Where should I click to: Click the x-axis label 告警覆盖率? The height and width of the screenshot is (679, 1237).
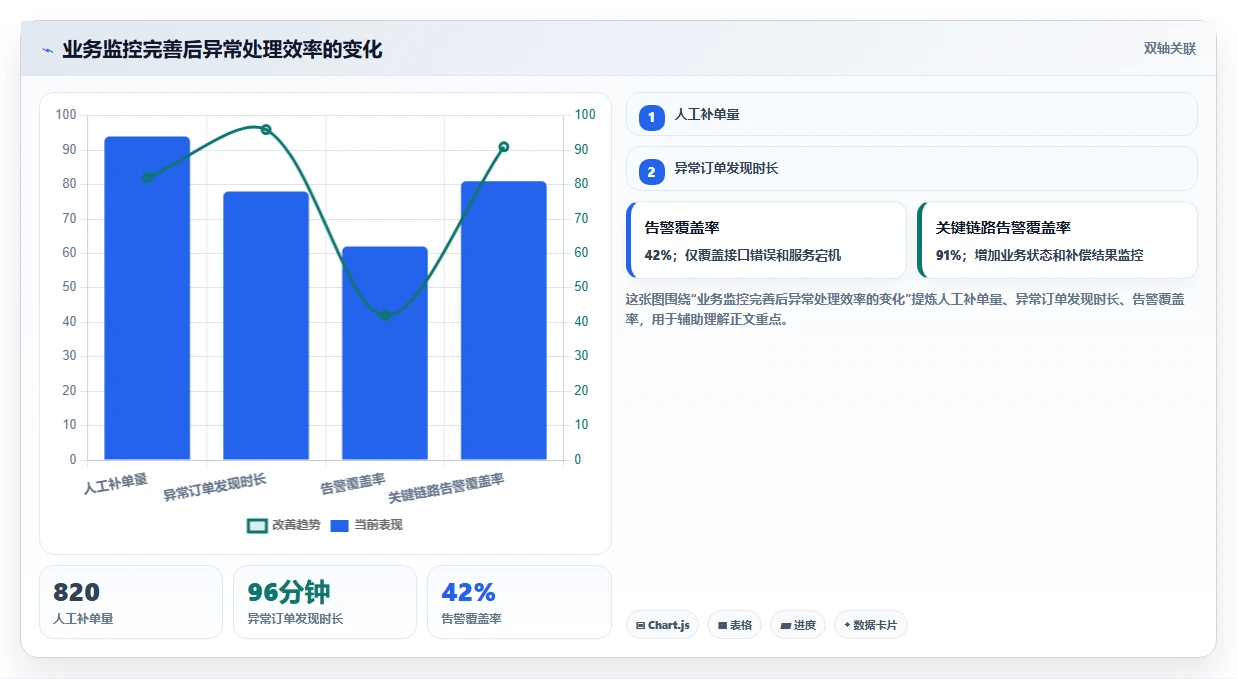(x=352, y=485)
